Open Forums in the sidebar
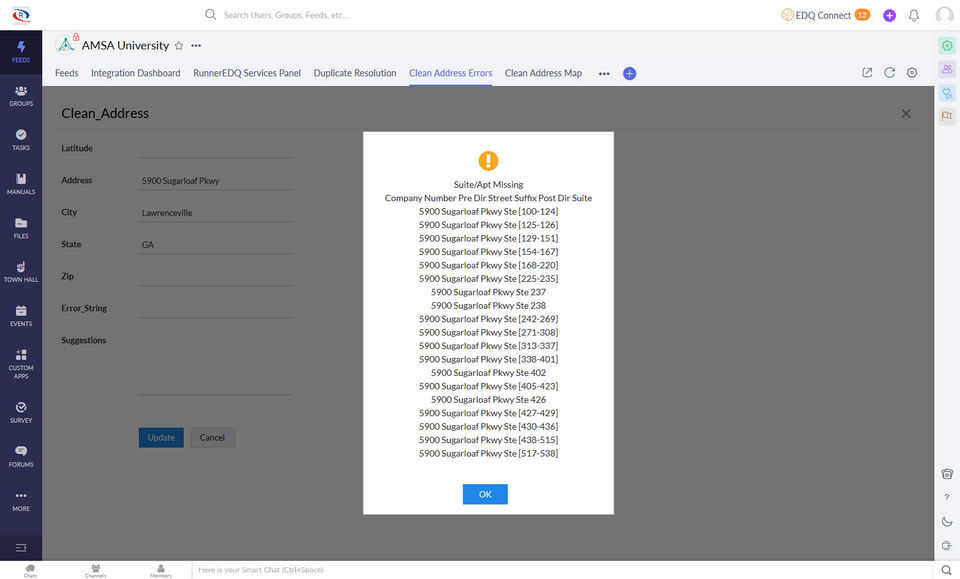Image resolution: width=960 pixels, height=579 pixels. 21,457
